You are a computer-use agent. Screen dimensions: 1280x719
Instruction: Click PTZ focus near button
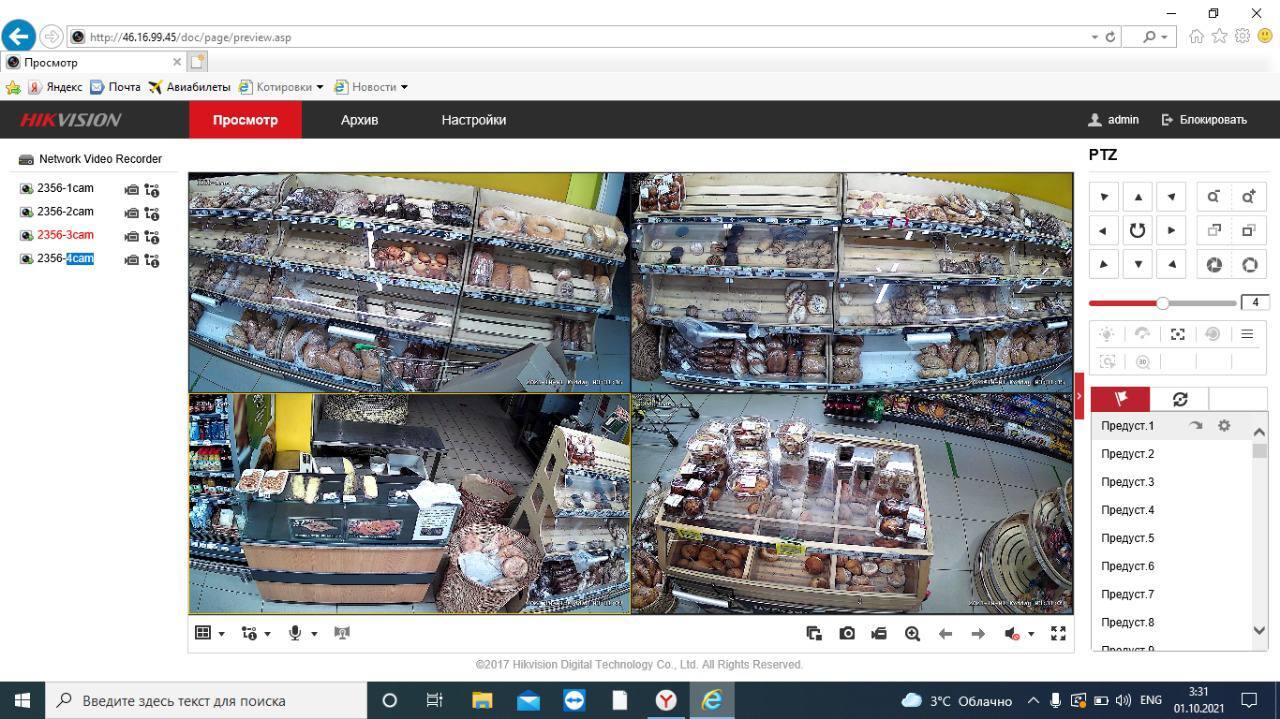1214,231
